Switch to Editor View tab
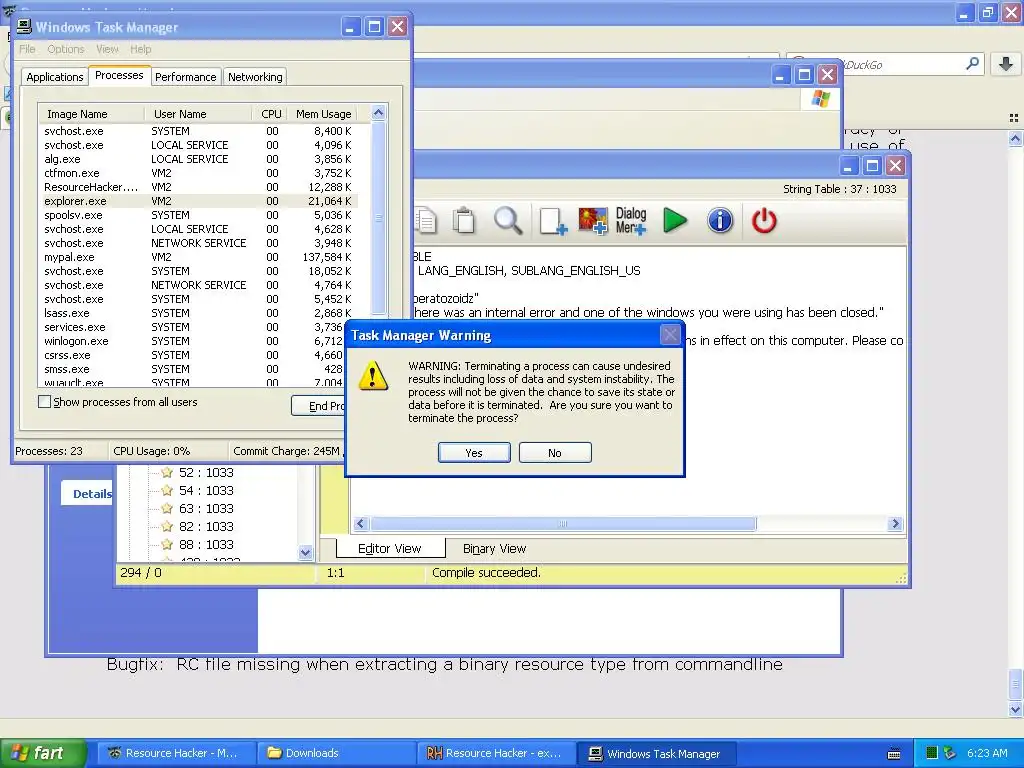 [390, 549]
